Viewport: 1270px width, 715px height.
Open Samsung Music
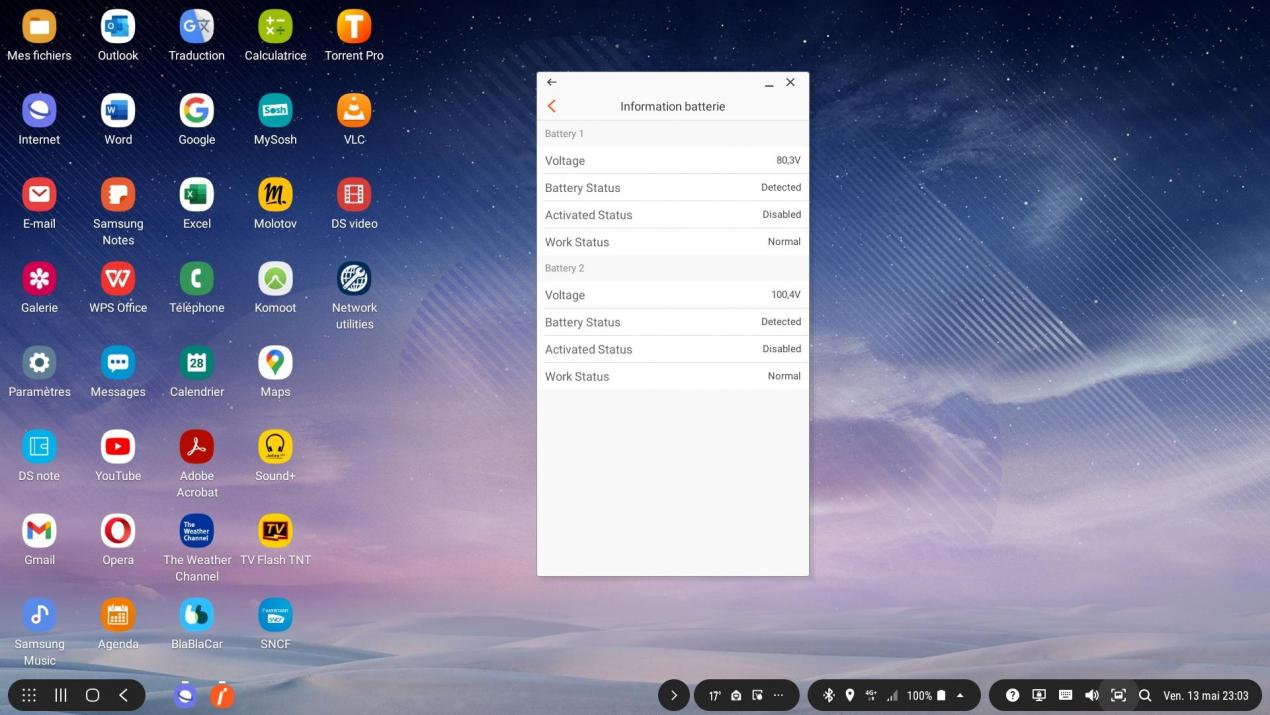pos(39,614)
